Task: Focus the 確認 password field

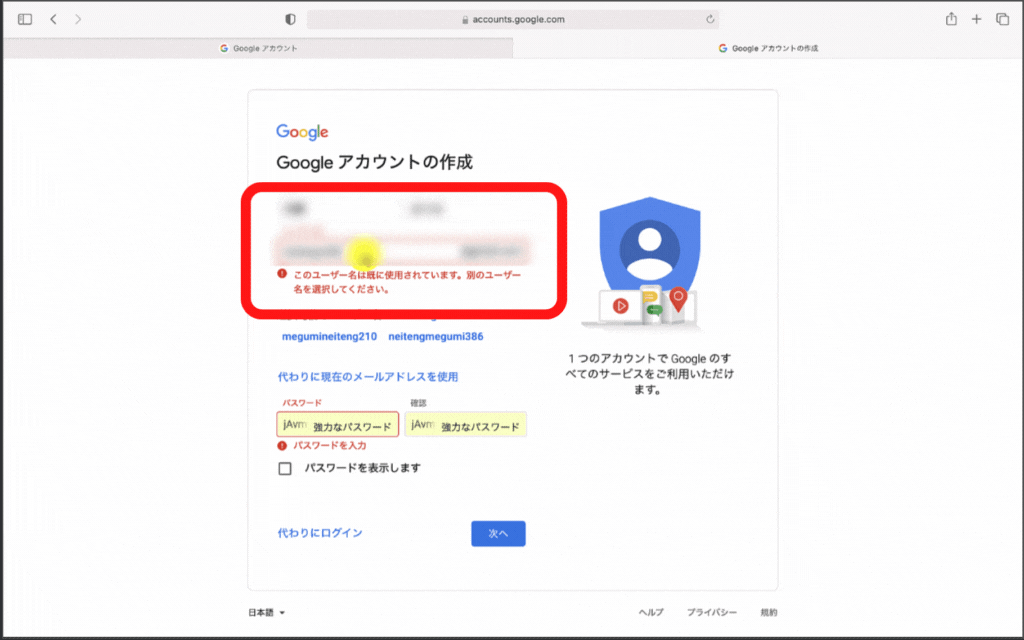Action: [466, 424]
